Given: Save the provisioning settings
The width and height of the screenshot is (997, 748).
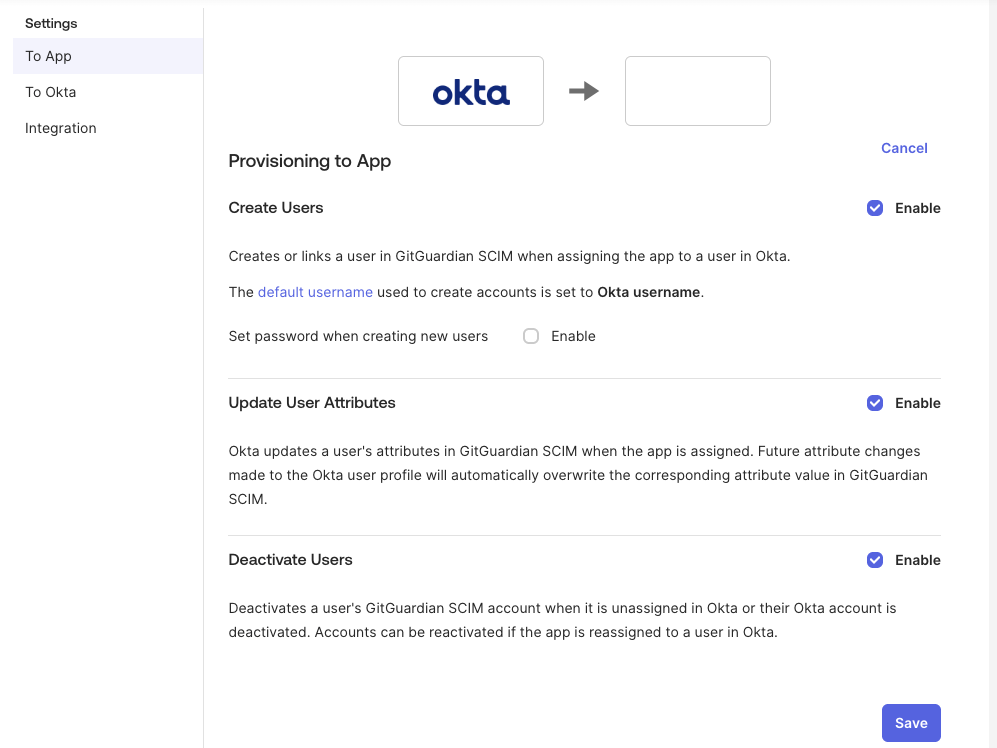Looking at the screenshot, I should [x=910, y=722].
